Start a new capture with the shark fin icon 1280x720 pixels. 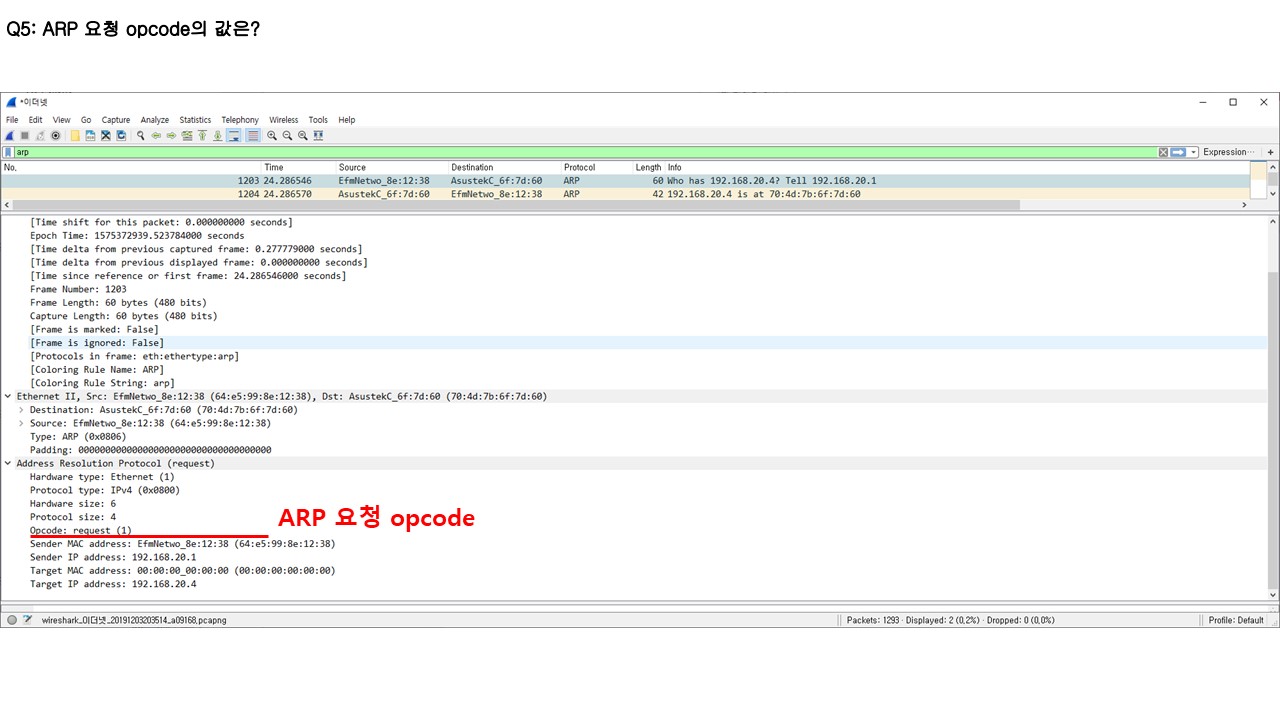tap(9, 135)
